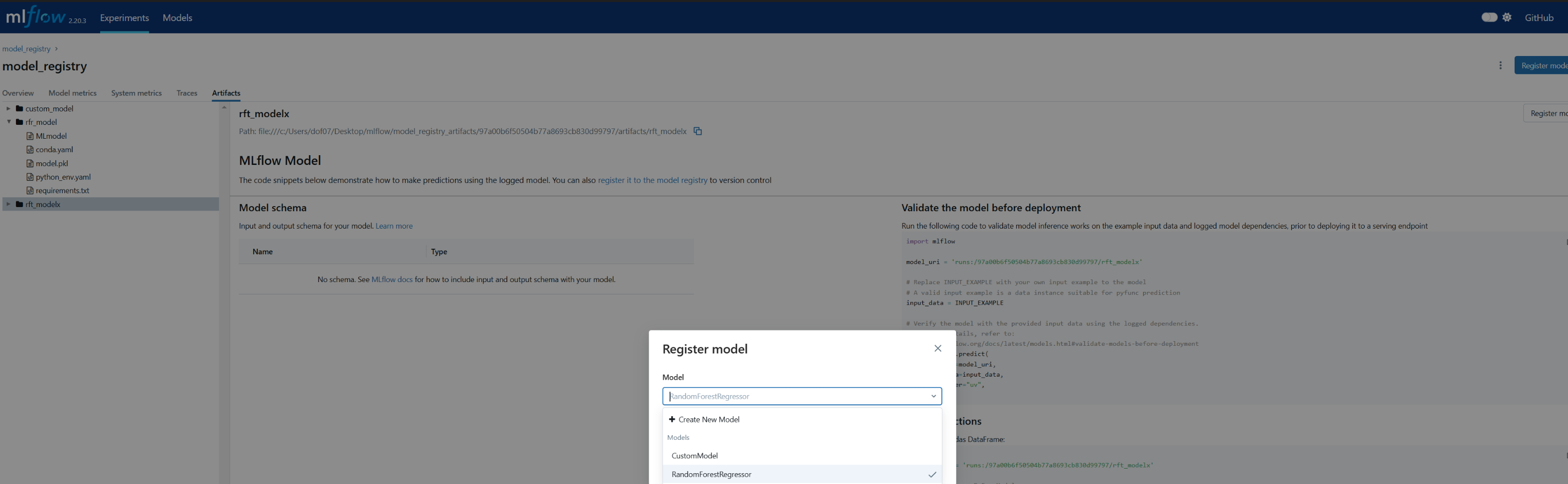Switch to the Overview tab

click(18, 93)
